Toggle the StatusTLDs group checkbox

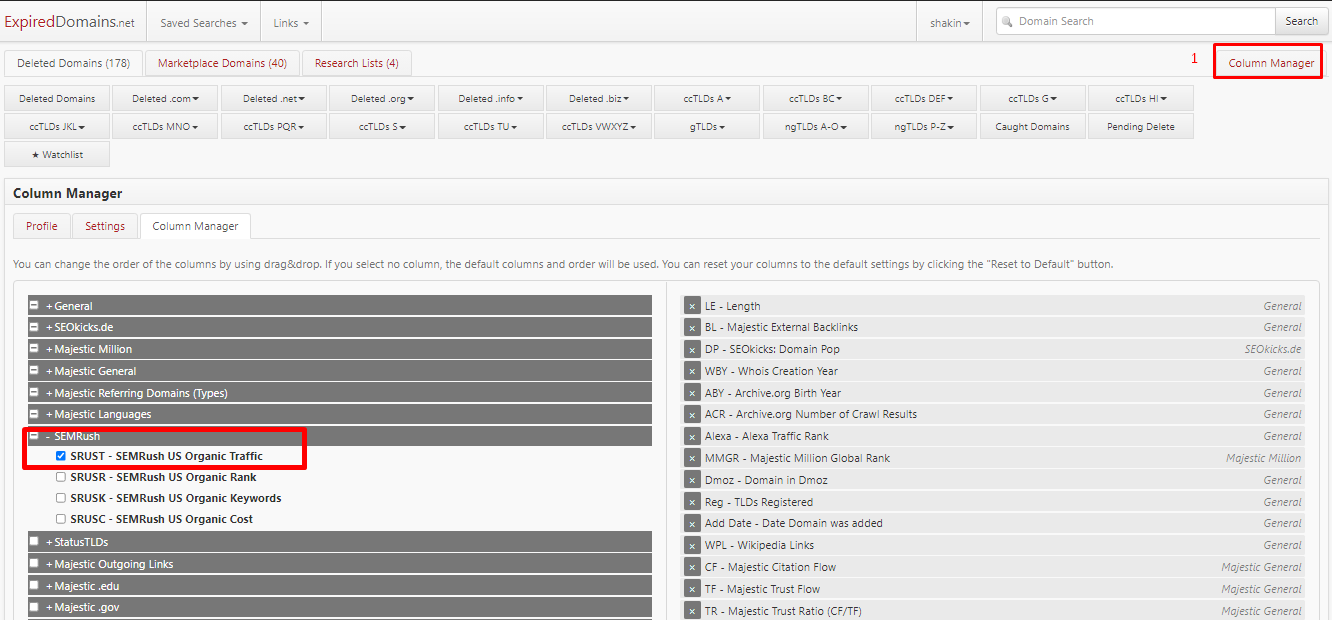click(34, 542)
